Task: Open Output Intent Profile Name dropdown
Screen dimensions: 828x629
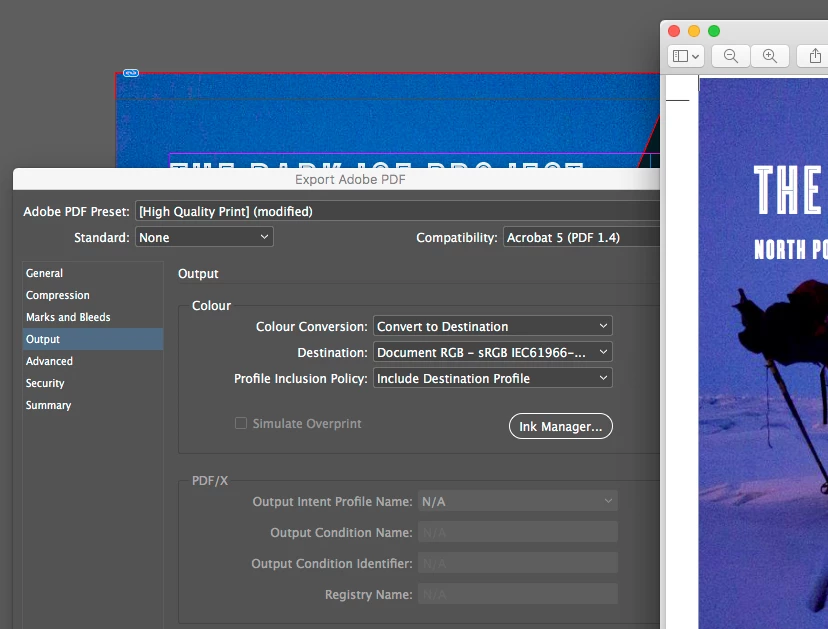Action: point(518,501)
